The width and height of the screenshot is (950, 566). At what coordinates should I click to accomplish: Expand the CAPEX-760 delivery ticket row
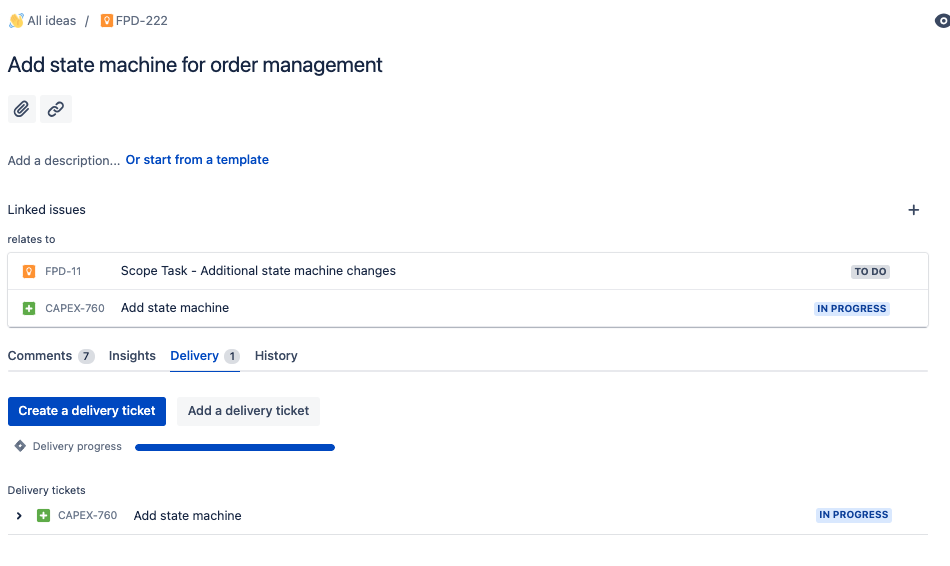(x=19, y=516)
